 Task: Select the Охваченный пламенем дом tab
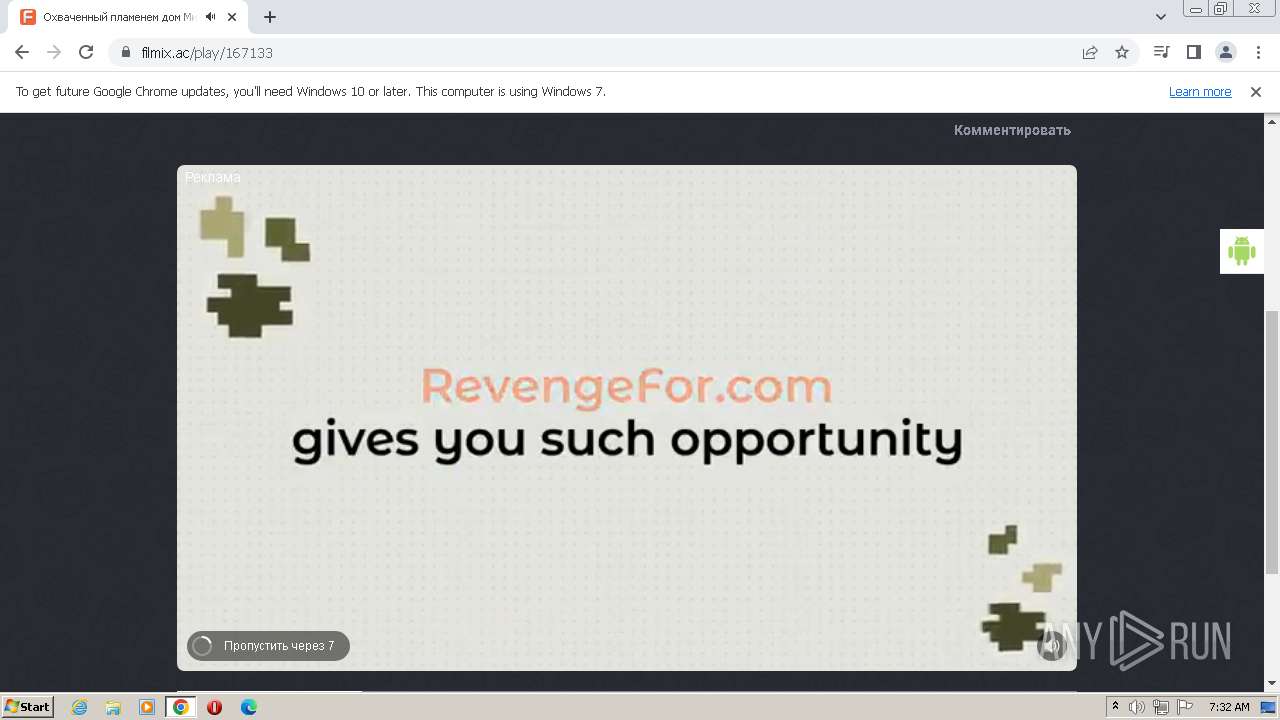click(130, 17)
